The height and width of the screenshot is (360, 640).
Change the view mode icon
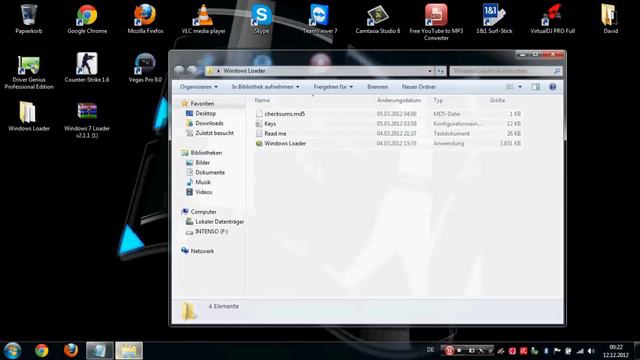[x=510, y=87]
